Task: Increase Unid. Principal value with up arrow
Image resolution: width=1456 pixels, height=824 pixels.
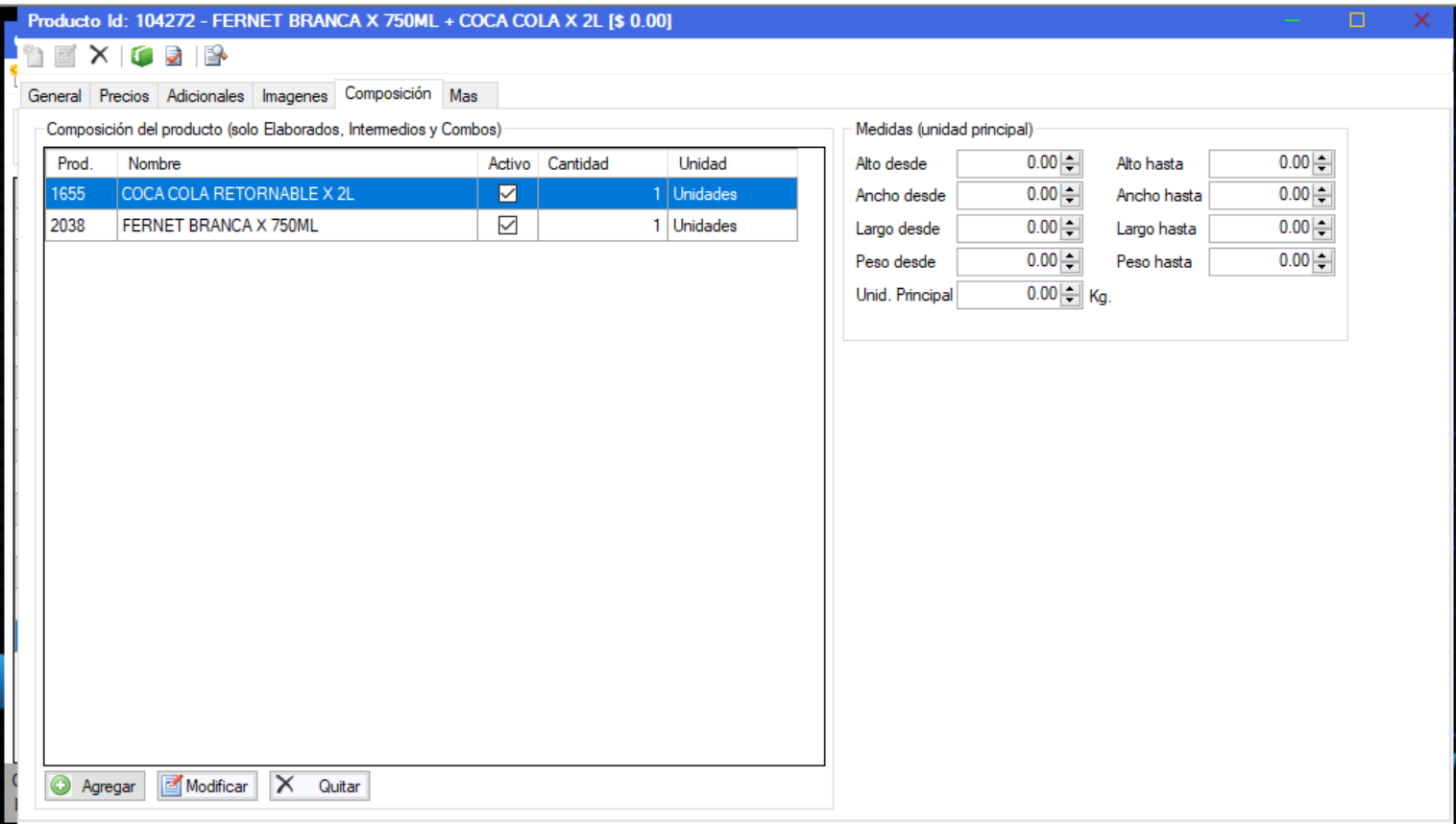Action: 1071,289
